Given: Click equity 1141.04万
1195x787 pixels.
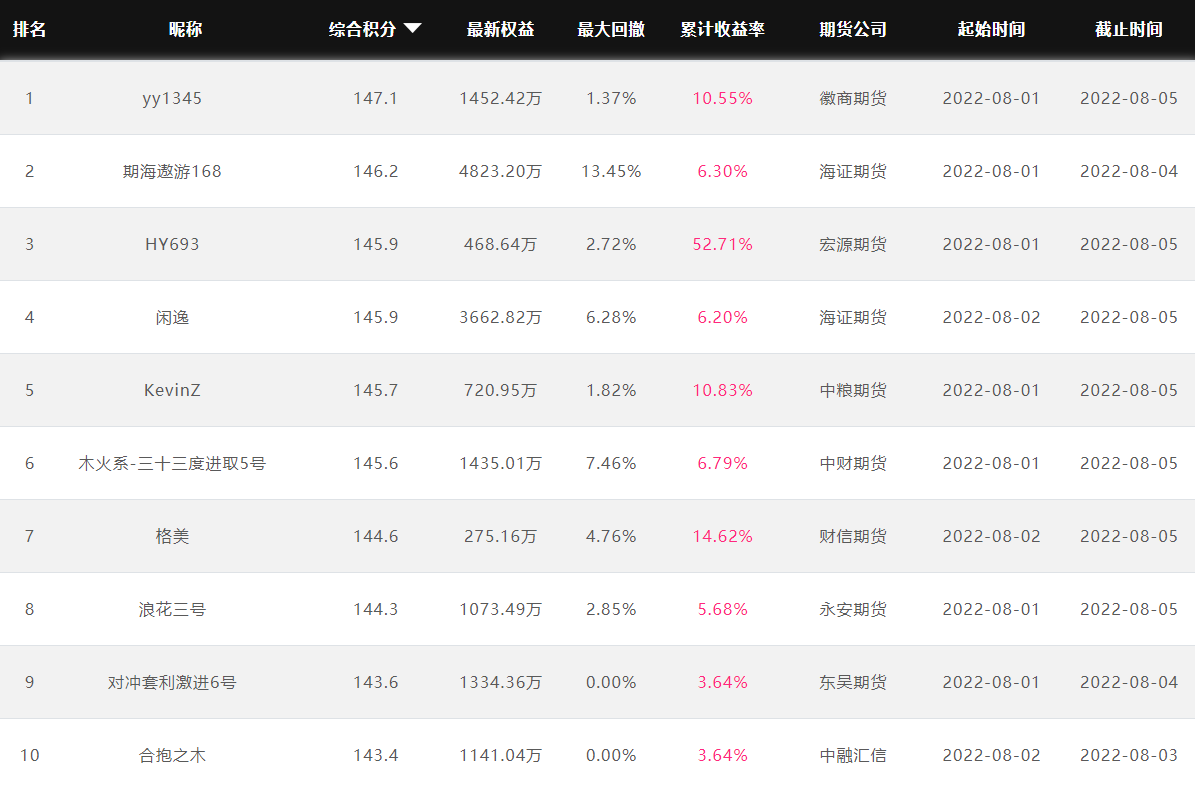Looking at the screenshot, I should [x=501, y=755].
